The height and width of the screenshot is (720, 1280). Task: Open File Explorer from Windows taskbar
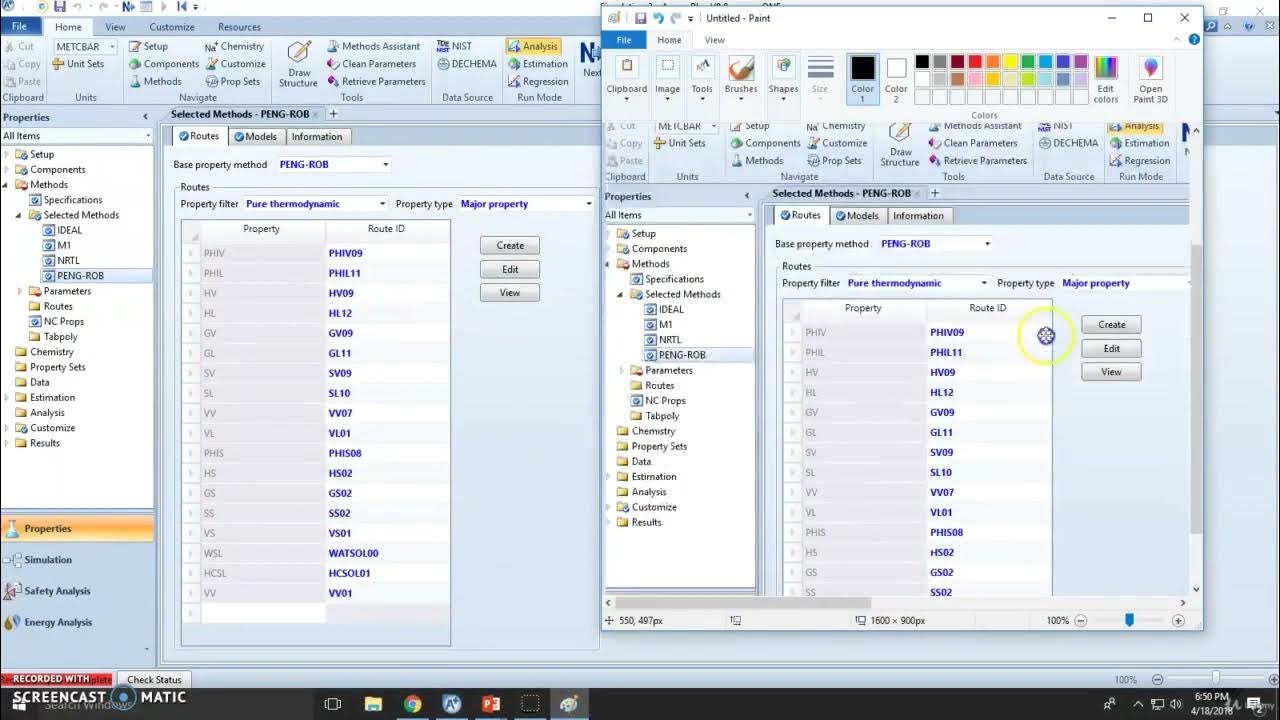click(373, 704)
